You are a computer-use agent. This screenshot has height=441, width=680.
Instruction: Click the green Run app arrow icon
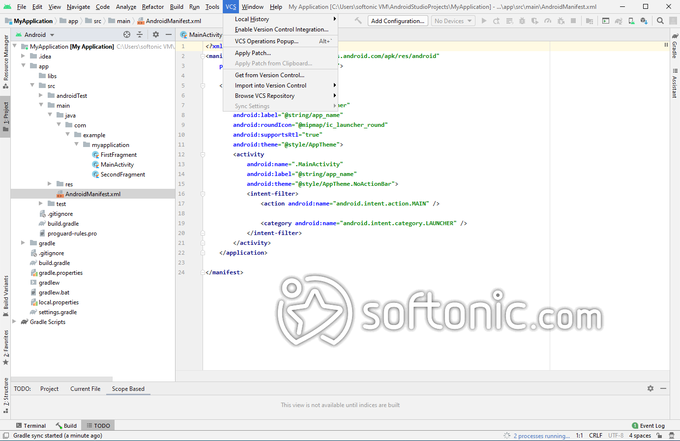coord(484,21)
